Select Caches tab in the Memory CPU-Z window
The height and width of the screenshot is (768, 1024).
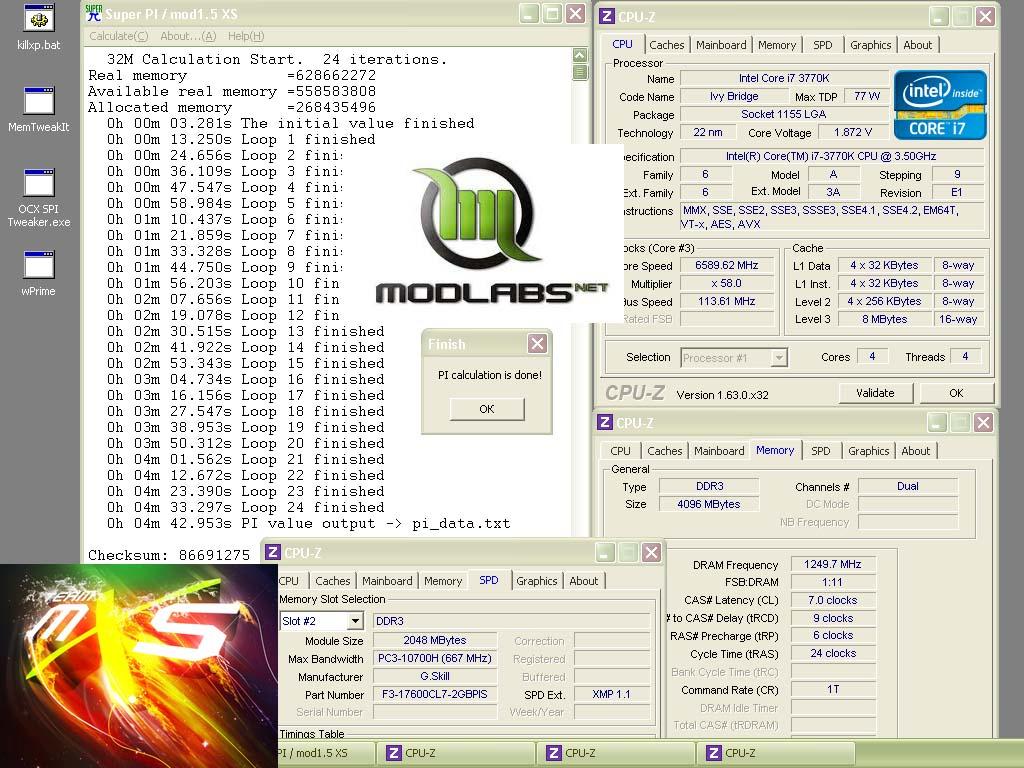click(x=664, y=451)
